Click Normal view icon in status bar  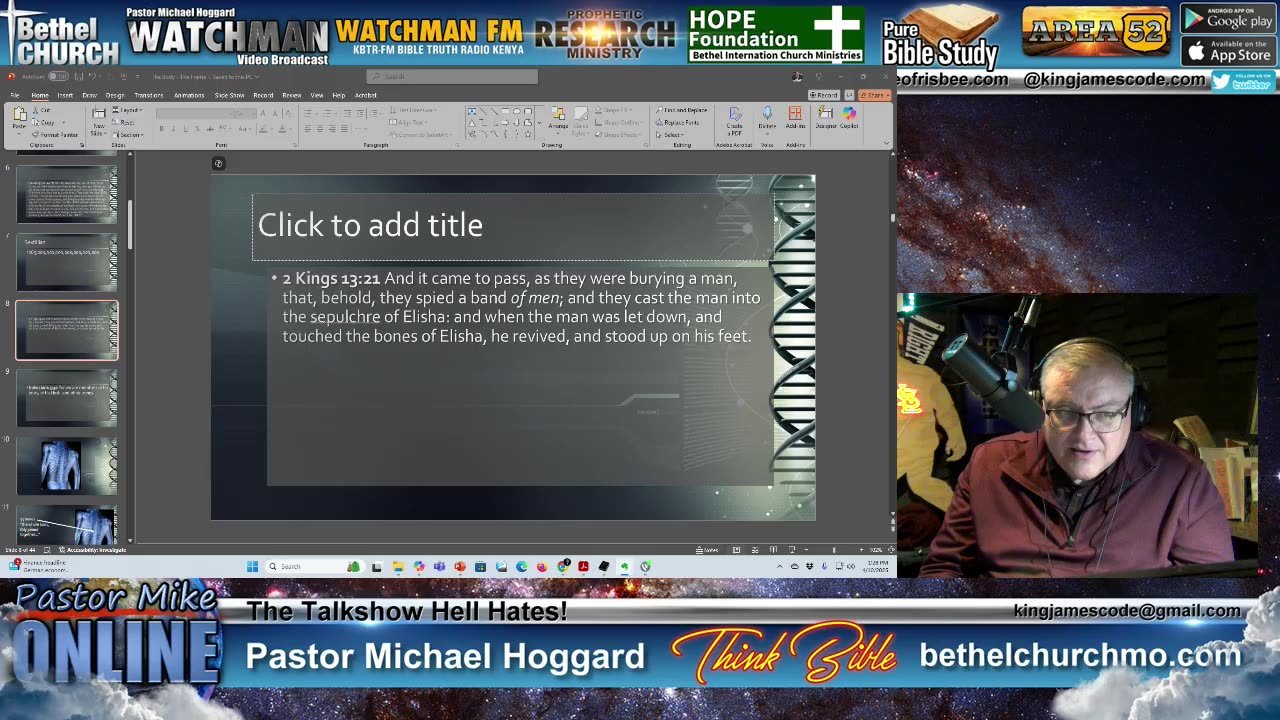737,550
